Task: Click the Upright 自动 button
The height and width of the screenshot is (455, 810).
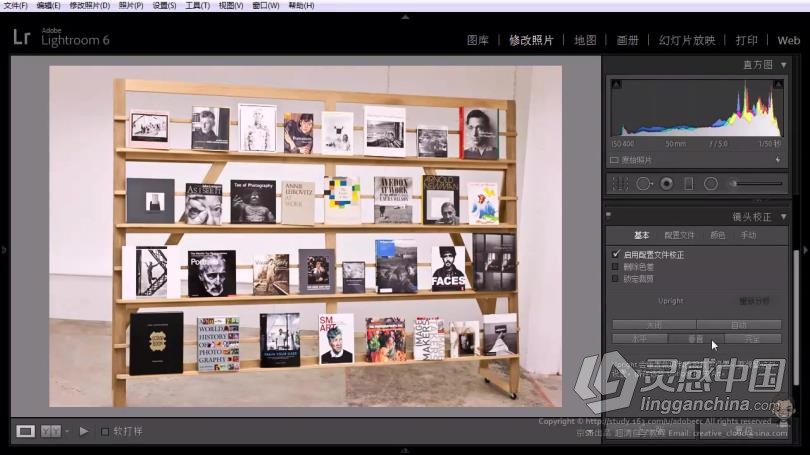Action: click(739, 325)
